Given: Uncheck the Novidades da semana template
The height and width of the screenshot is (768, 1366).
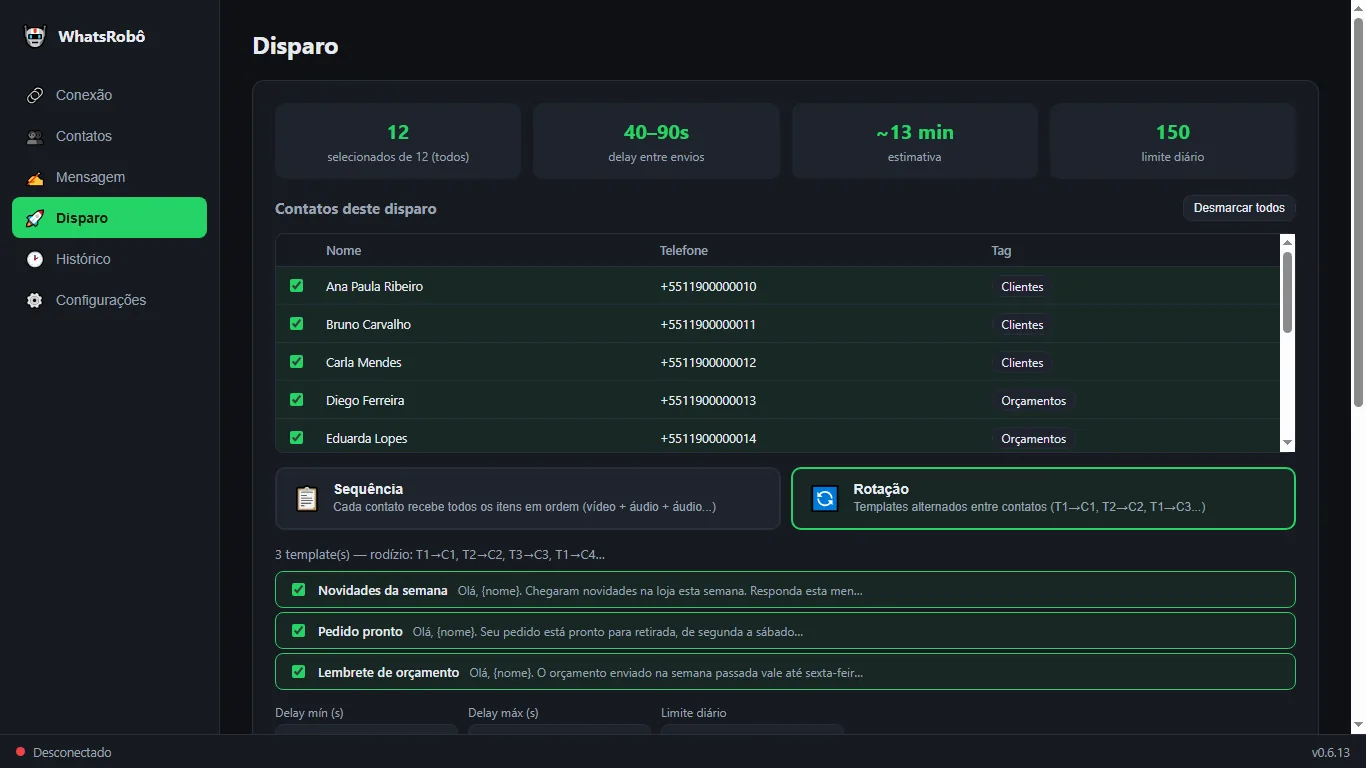Looking at the screenshot, I should pos(298,590).
